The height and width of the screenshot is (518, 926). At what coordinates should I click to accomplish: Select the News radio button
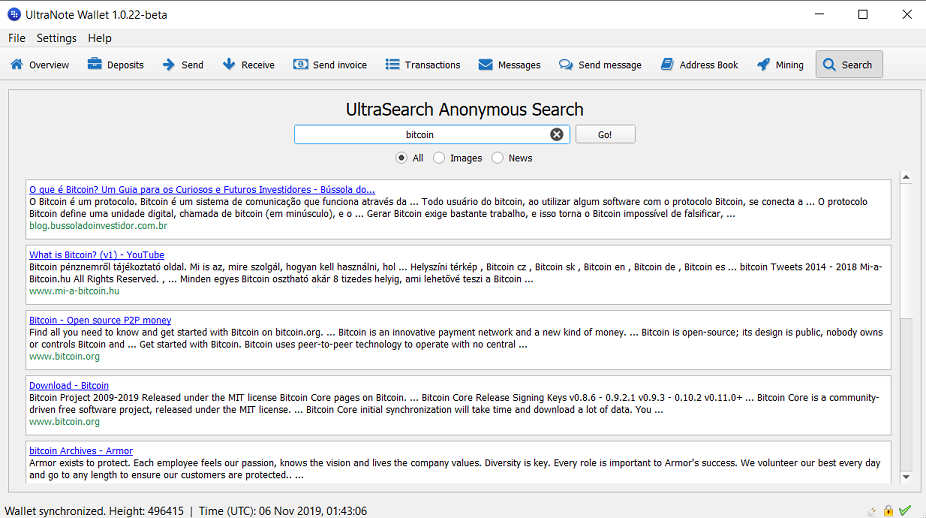coord(497,158)
